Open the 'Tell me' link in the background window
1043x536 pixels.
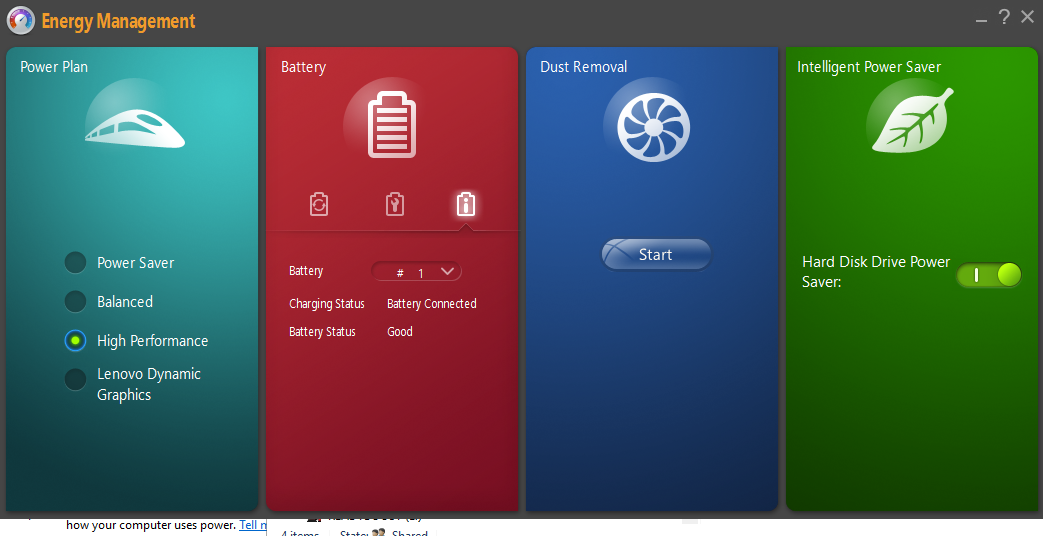tap(252, 525)
